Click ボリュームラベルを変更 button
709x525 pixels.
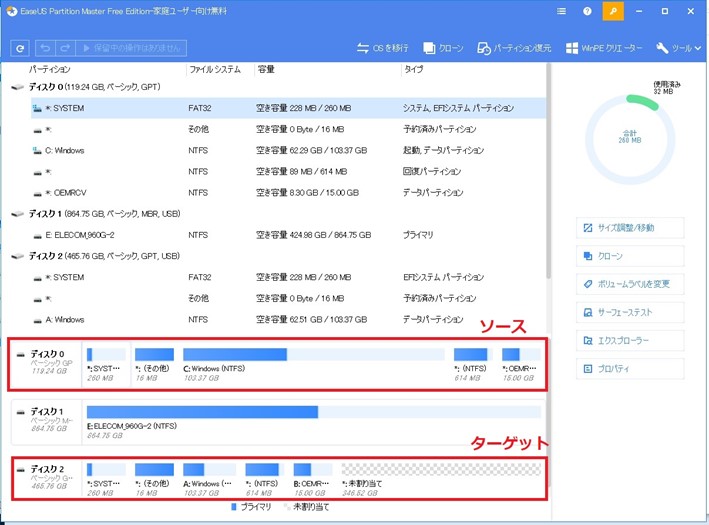tap(630, 284)
